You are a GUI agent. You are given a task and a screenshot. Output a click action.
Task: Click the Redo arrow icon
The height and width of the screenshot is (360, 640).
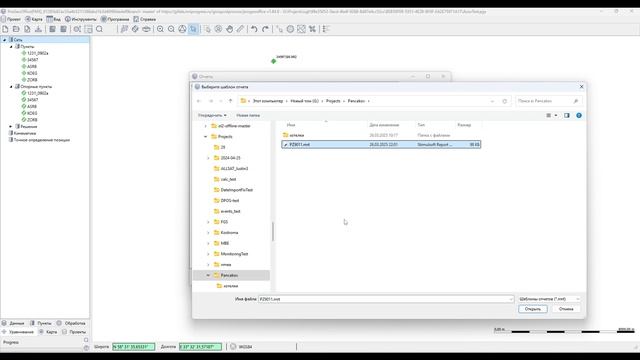265,29
